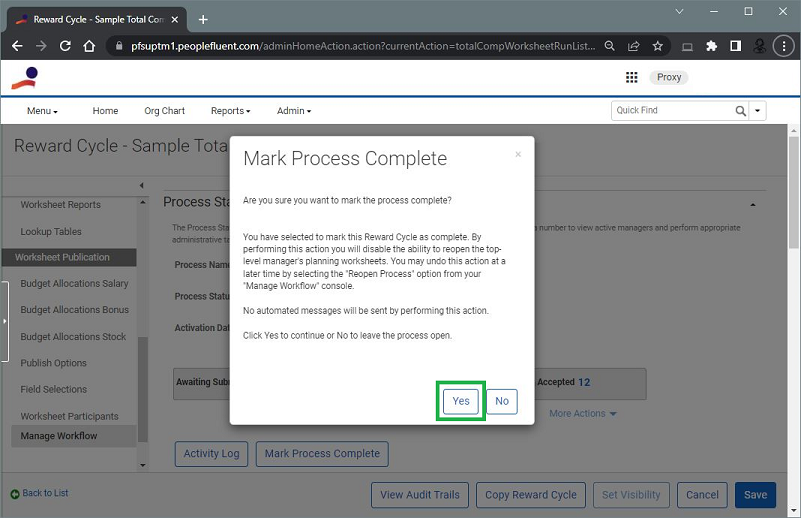Open the tab search chevron
Image resolution: width=801 pixels, height=518 pixels.
pyautogui.click(x=679, y=11)
